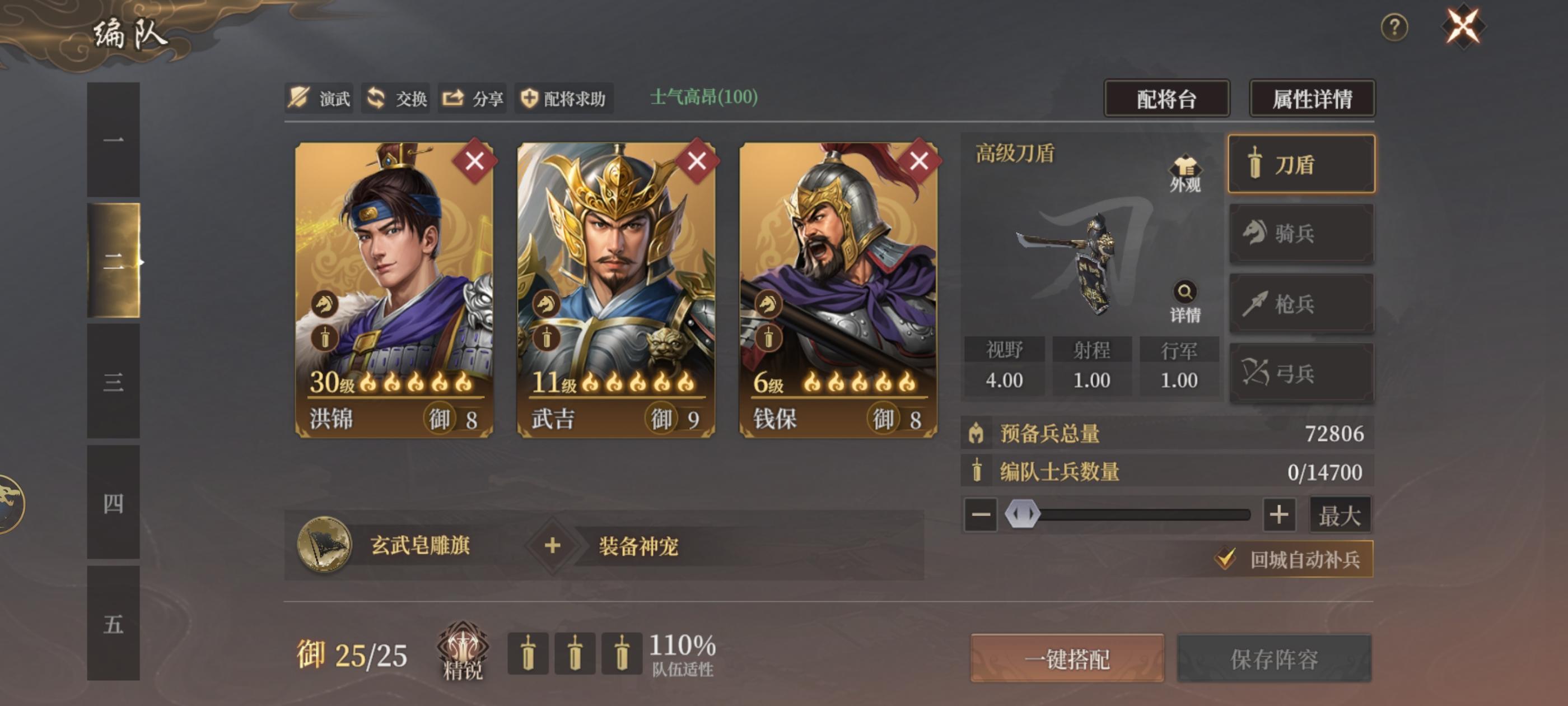The width and height of the screenshot is (1568, 706).
Task: Click the 玄武皂雕旗 flag emblem
Action: click(x=324, y=545)
